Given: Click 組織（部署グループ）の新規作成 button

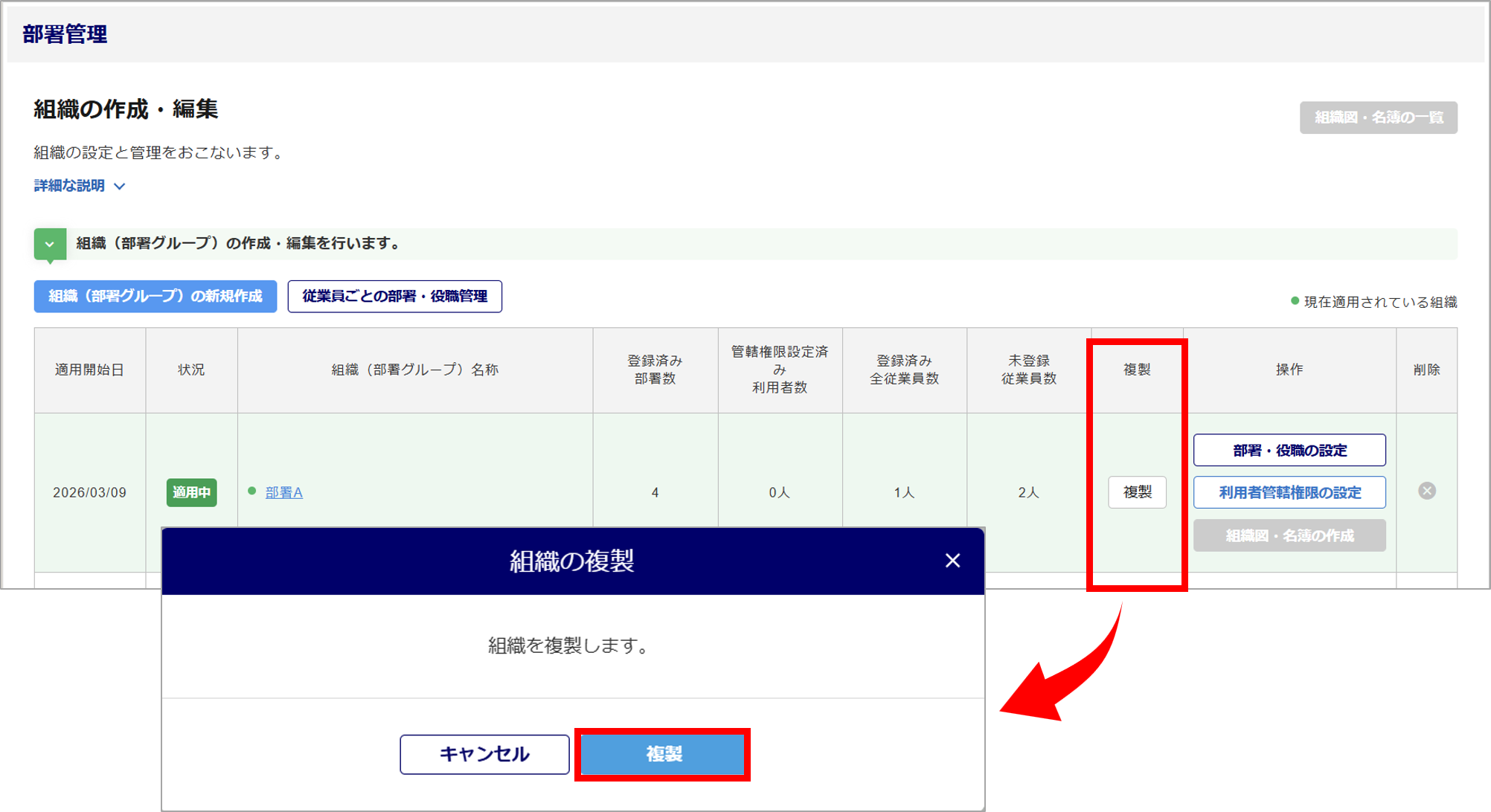Looking at the screenshot, I should (x=155, y=296).
